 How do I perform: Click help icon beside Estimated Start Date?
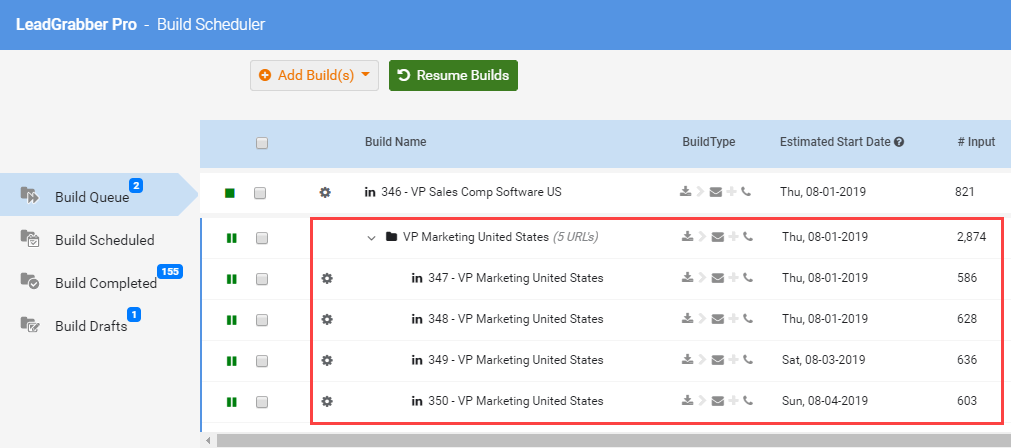click(x=899, y=142)
